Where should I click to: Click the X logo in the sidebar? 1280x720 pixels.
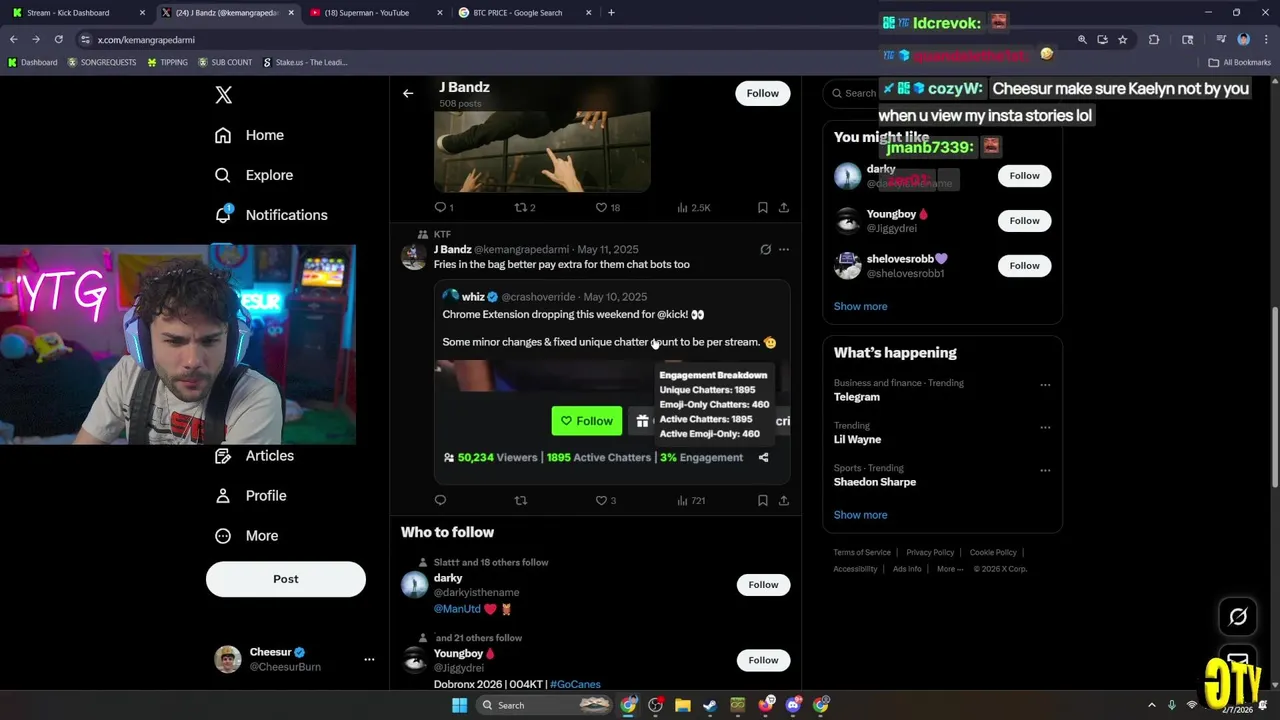[x=224, y=95]
